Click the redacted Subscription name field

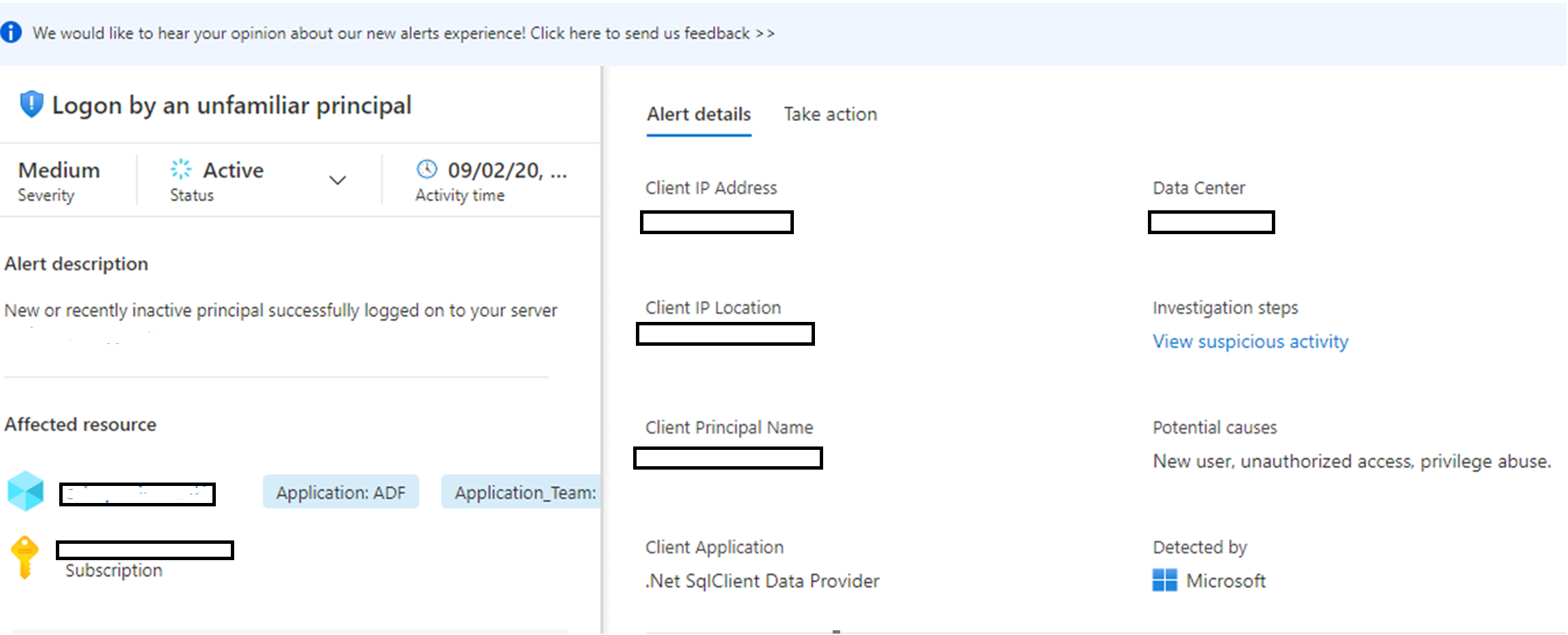(144, 550)
